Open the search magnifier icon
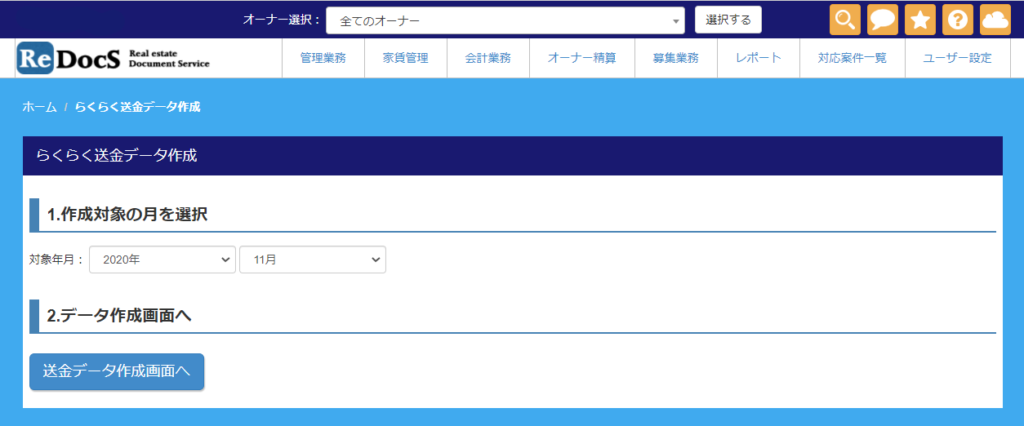The image size is (1024, 426). point(844,20)
